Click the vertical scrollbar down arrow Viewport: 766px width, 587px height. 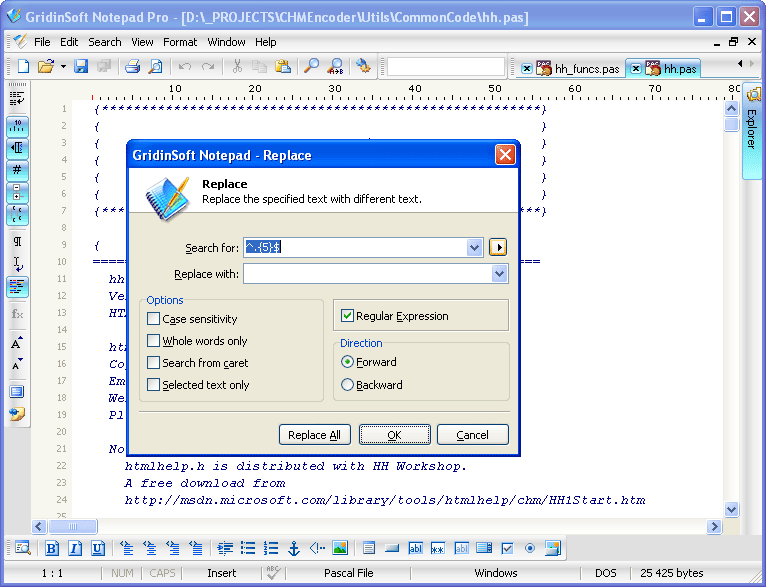(731, 509)
